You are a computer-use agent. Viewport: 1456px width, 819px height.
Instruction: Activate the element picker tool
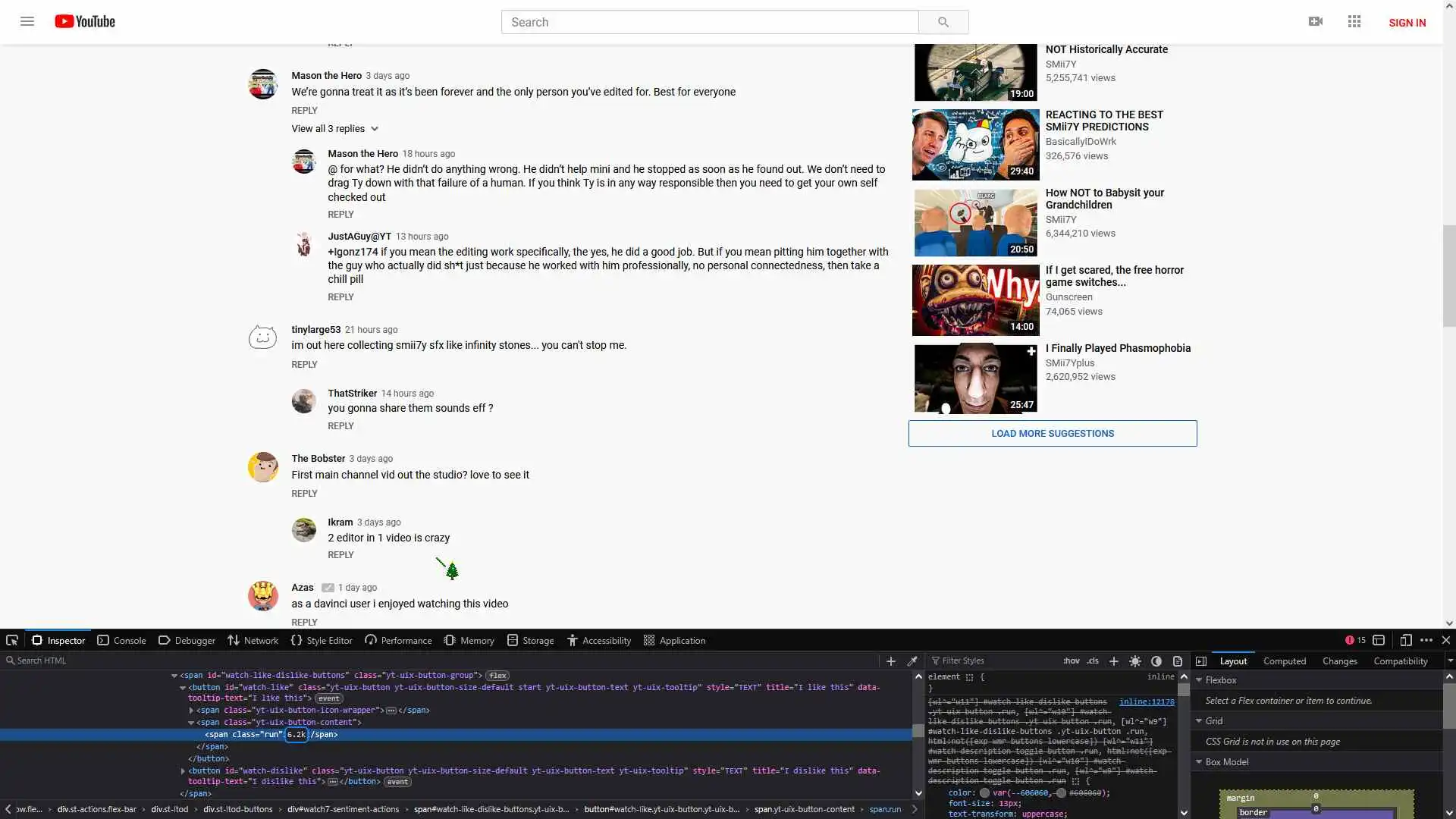point(12,640)
